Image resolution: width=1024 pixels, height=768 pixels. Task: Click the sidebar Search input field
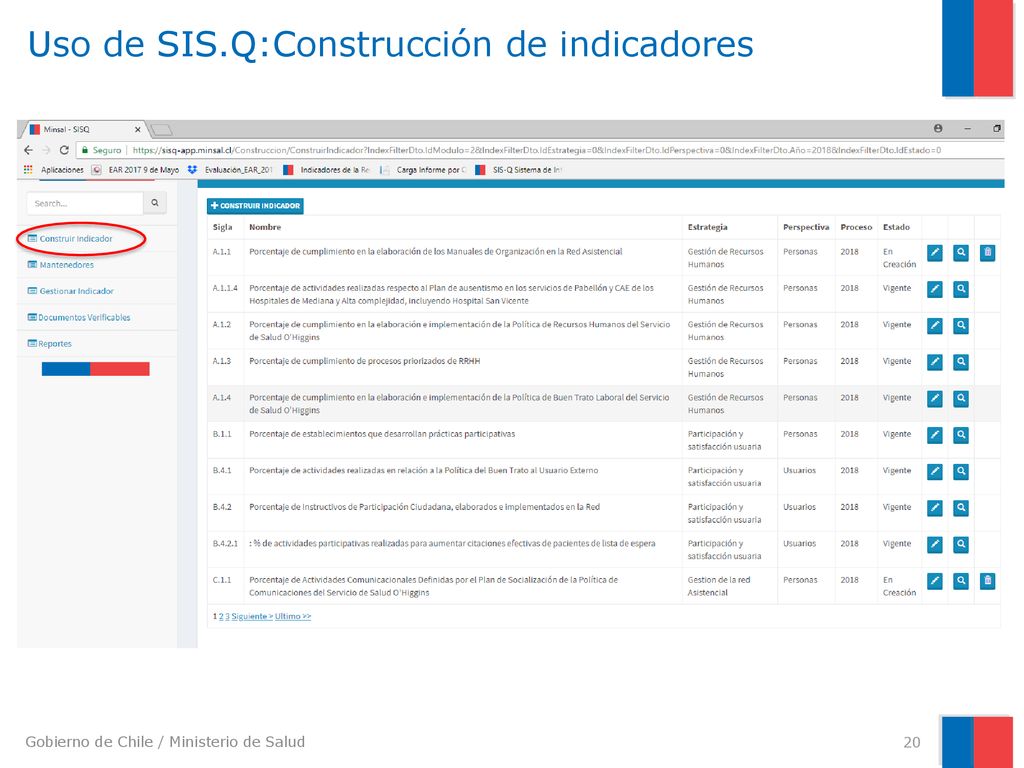(85, 203)
